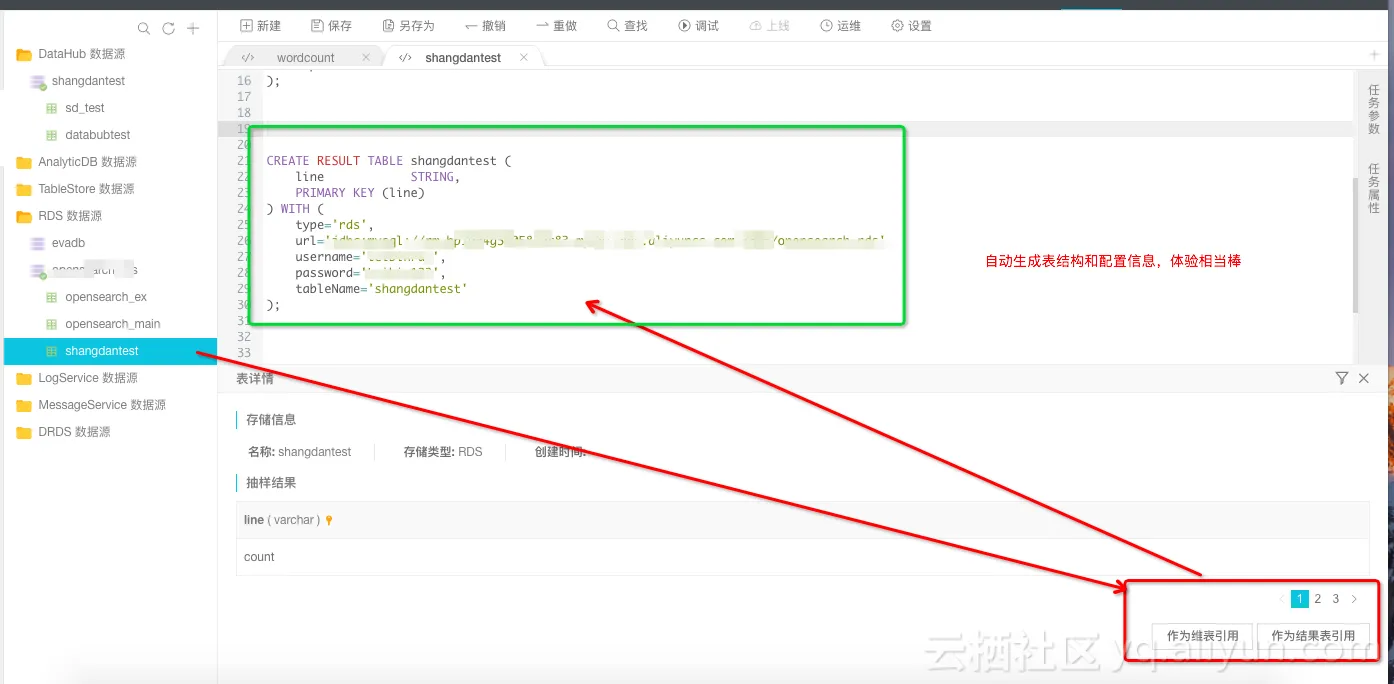Redo with the 重做 toolbar button
This screenshot has width=1394, height=684.
pos(556,26)
